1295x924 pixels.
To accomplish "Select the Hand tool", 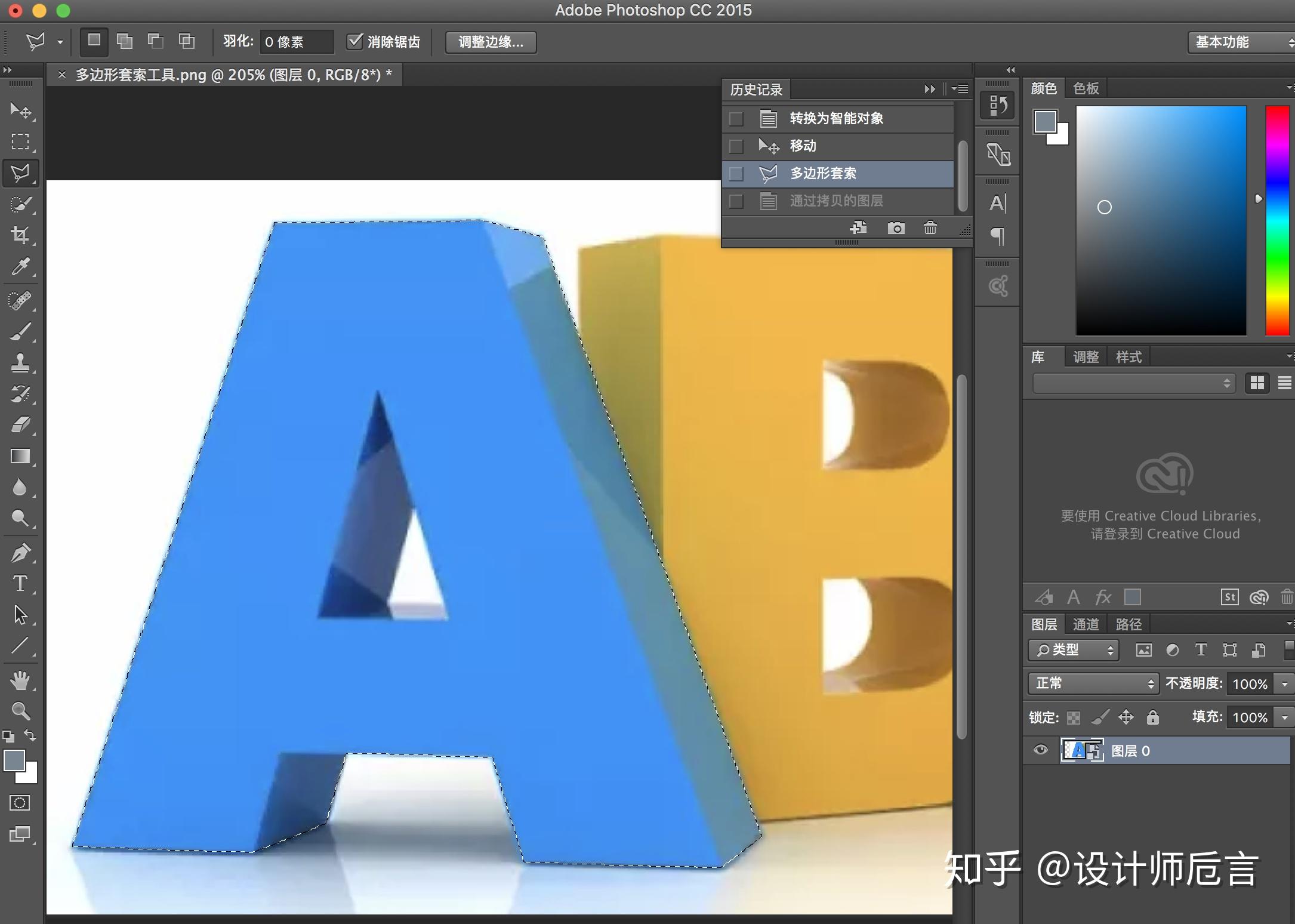I will pos(20,680).
